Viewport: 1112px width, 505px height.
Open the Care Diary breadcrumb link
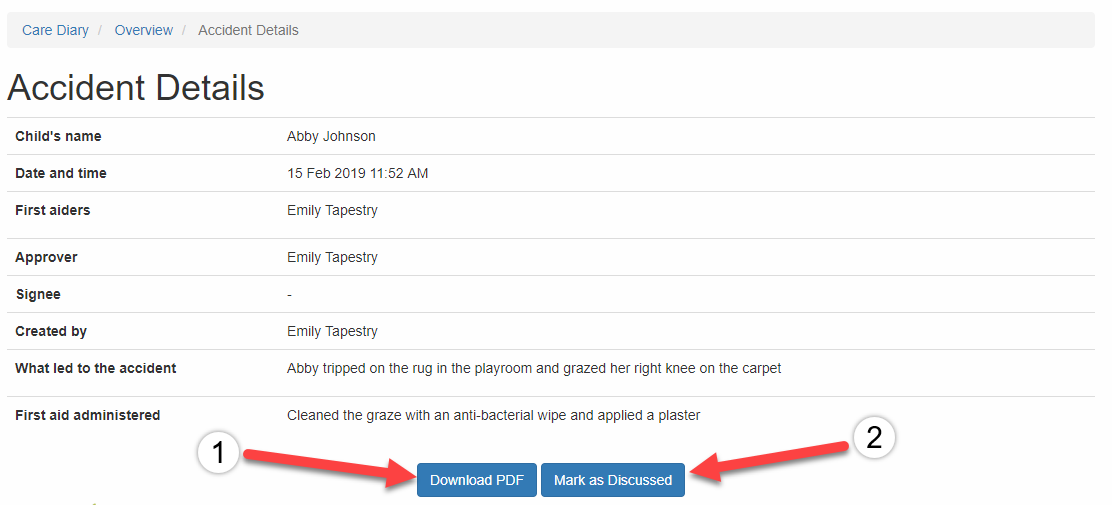pyautogui.click(x=55, y=30)
